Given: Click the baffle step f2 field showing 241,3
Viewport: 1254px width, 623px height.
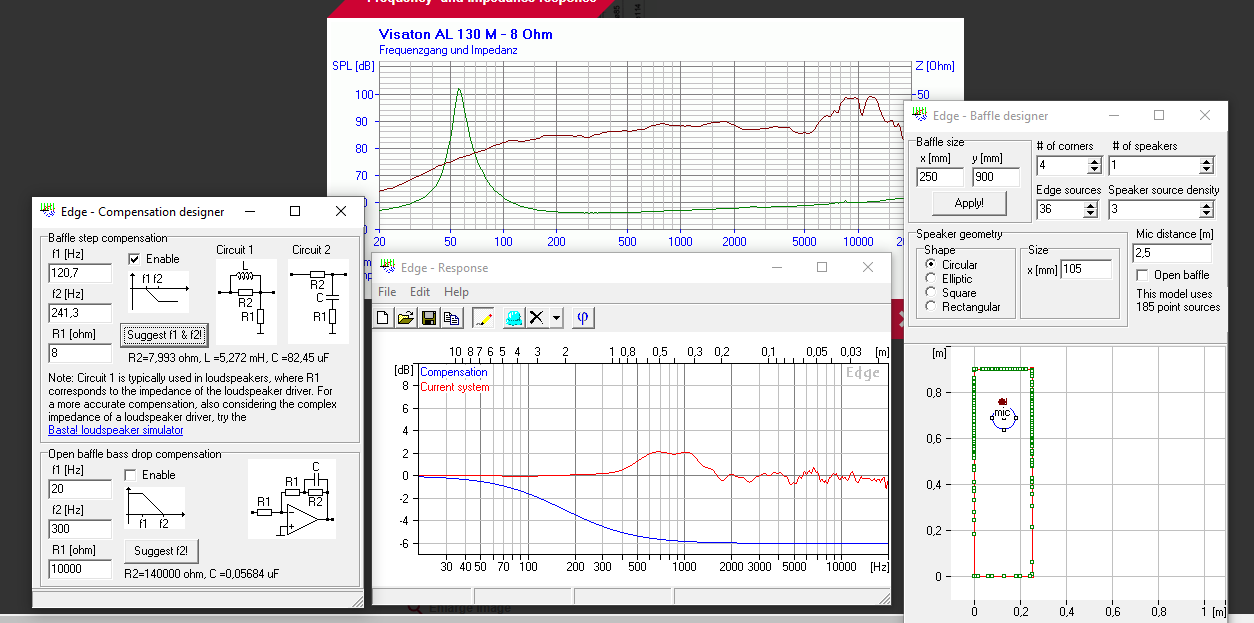Looking at the screenshot, I should 80,313.
